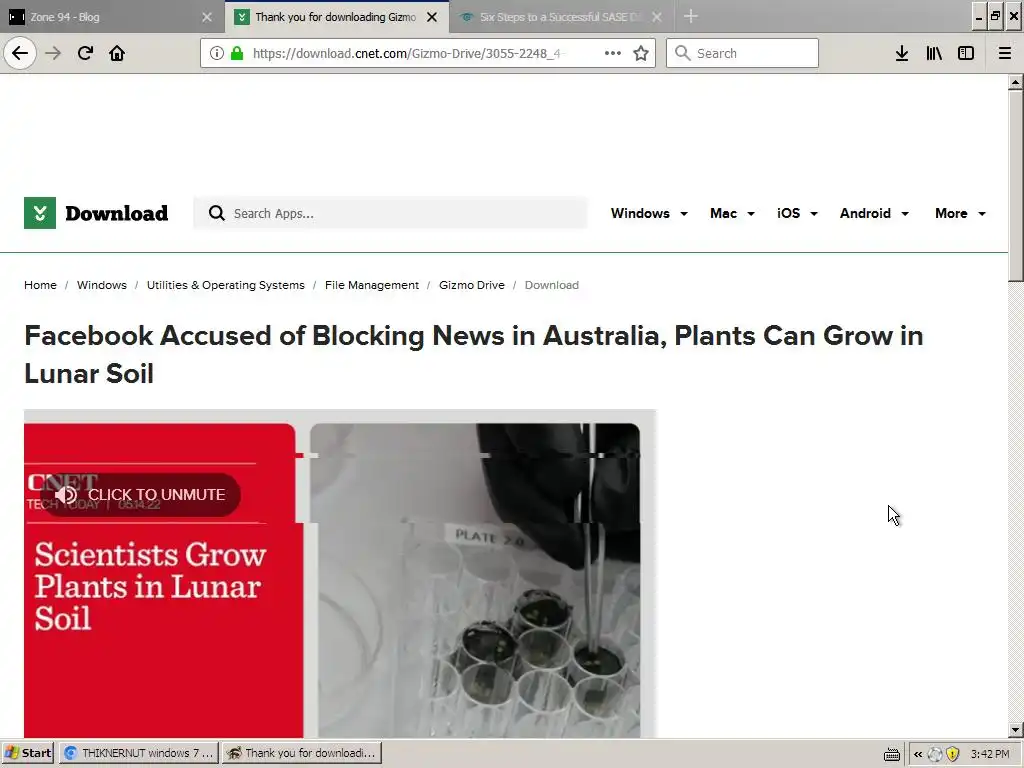This screenshot has width=1024, height=768.
Task: Open the library bookshelf icon
Action: (x=934, y=53)
